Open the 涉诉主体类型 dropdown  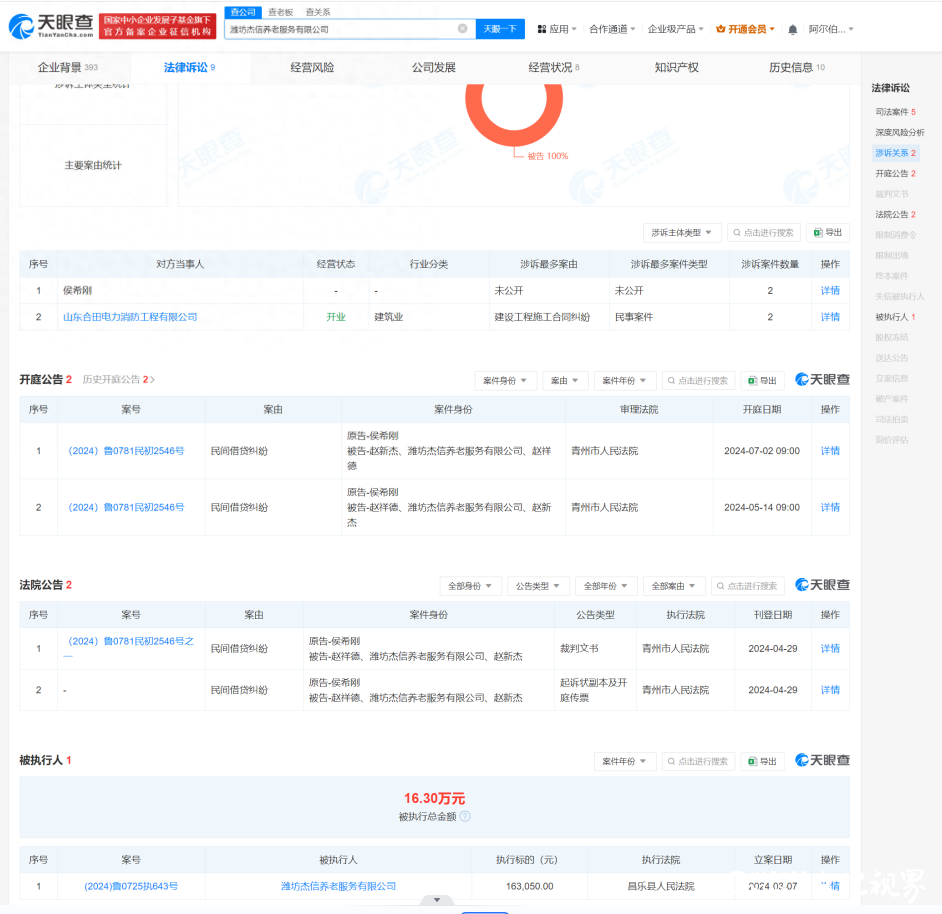[682, 233]
